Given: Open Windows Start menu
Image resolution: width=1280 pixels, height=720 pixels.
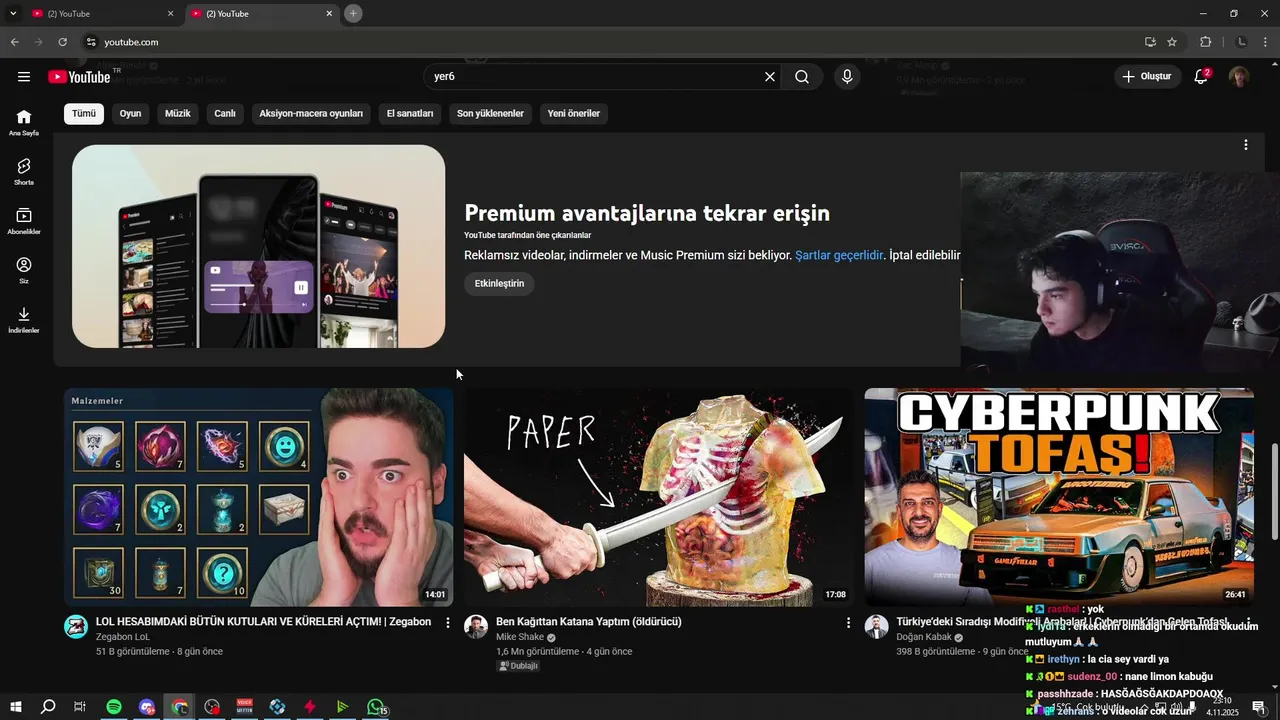Looking at the screenshot, I should (16, 707).
